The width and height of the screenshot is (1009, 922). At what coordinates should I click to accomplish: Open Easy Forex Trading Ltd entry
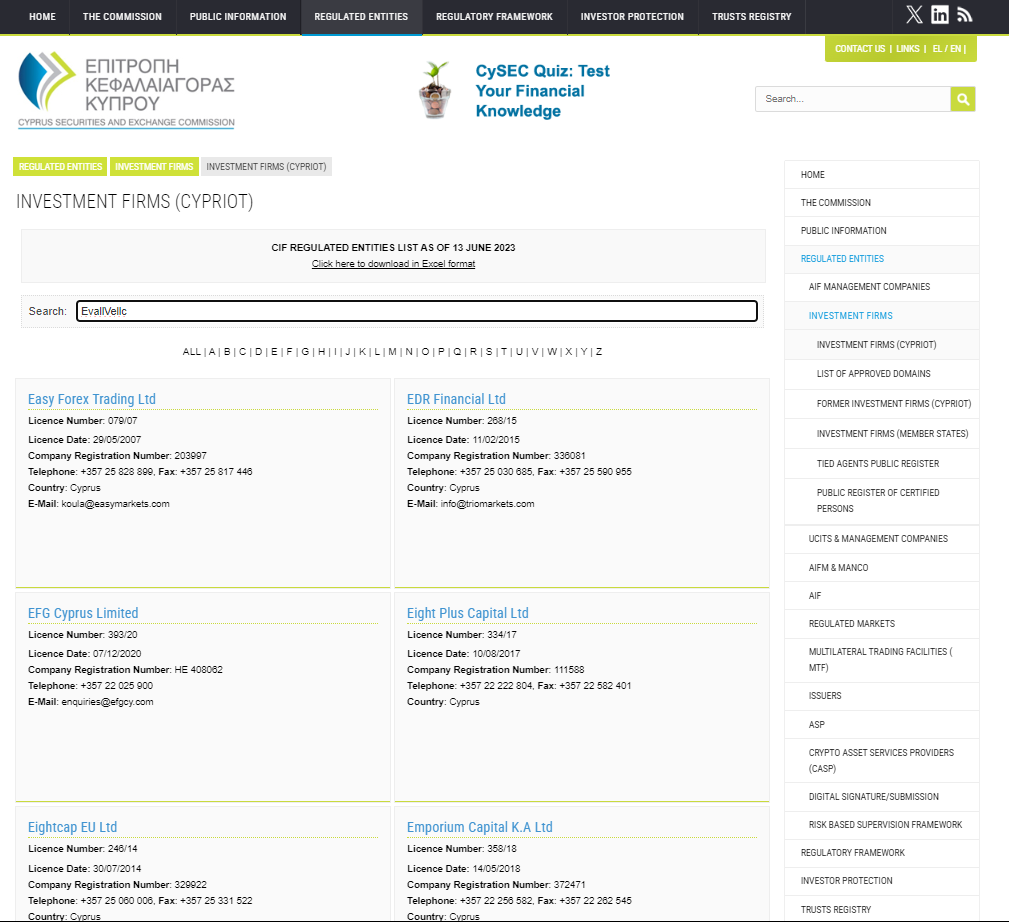click(92, 399)
